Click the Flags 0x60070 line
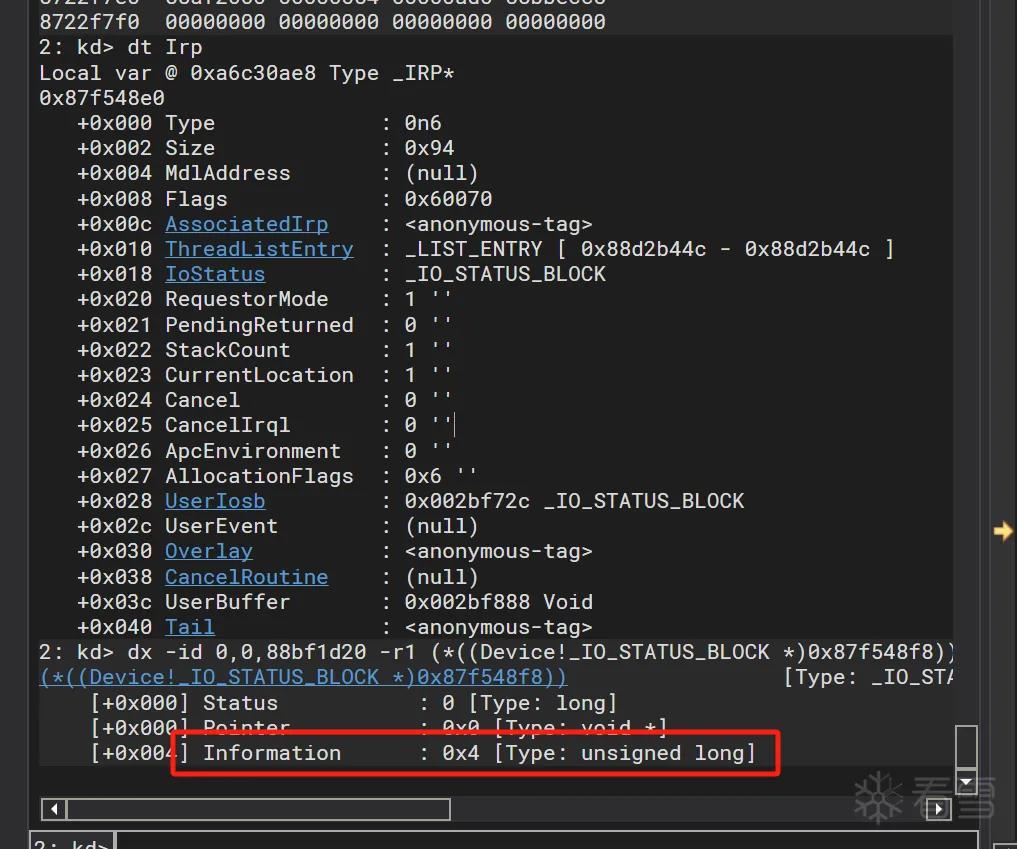This screenshot has width=1017, height=849. pyautogui.click(x=285, y=199)
